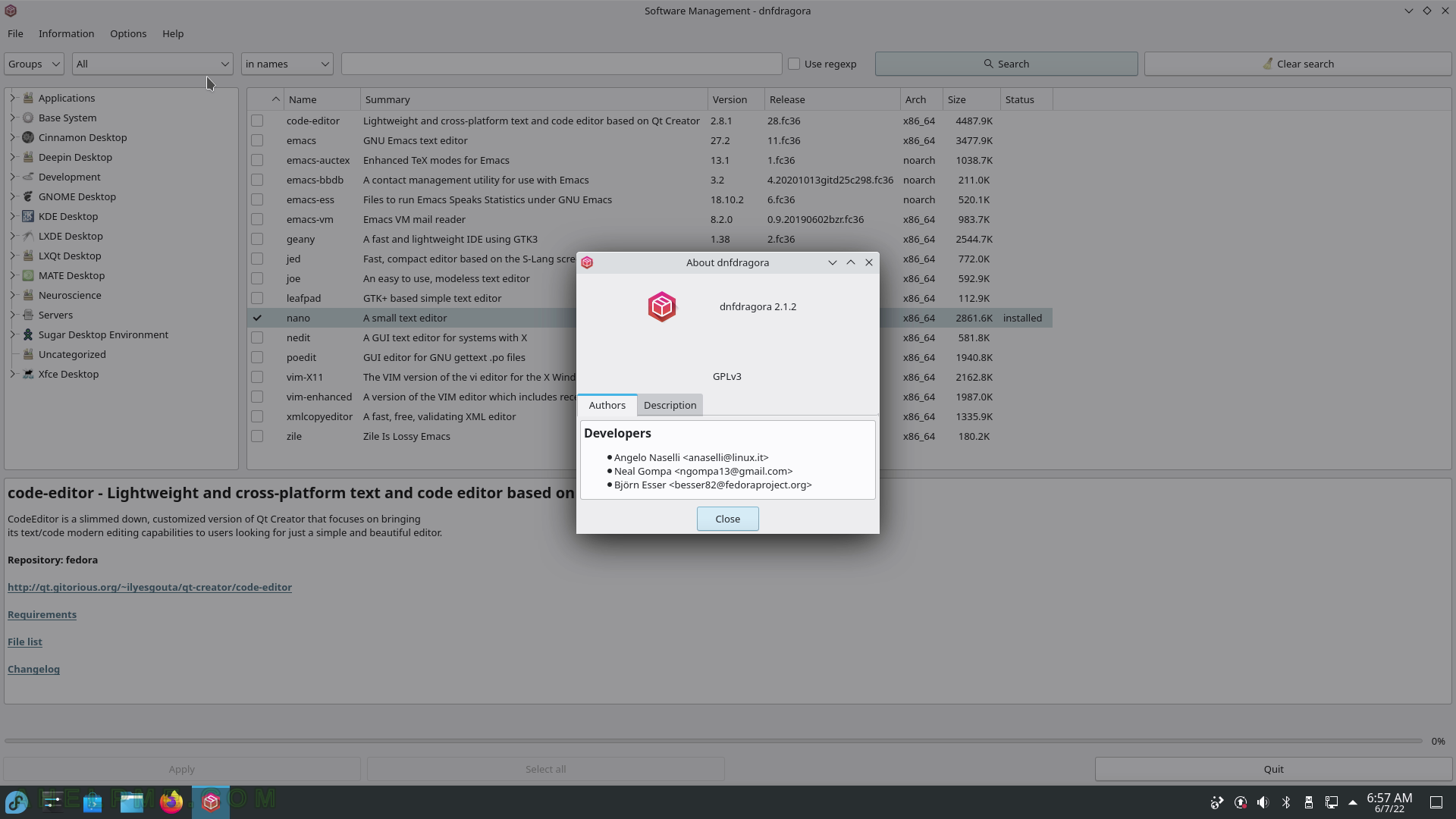Open the Help menu
The width and height of the screenshot is (1456, 819).
coord(173,33)
